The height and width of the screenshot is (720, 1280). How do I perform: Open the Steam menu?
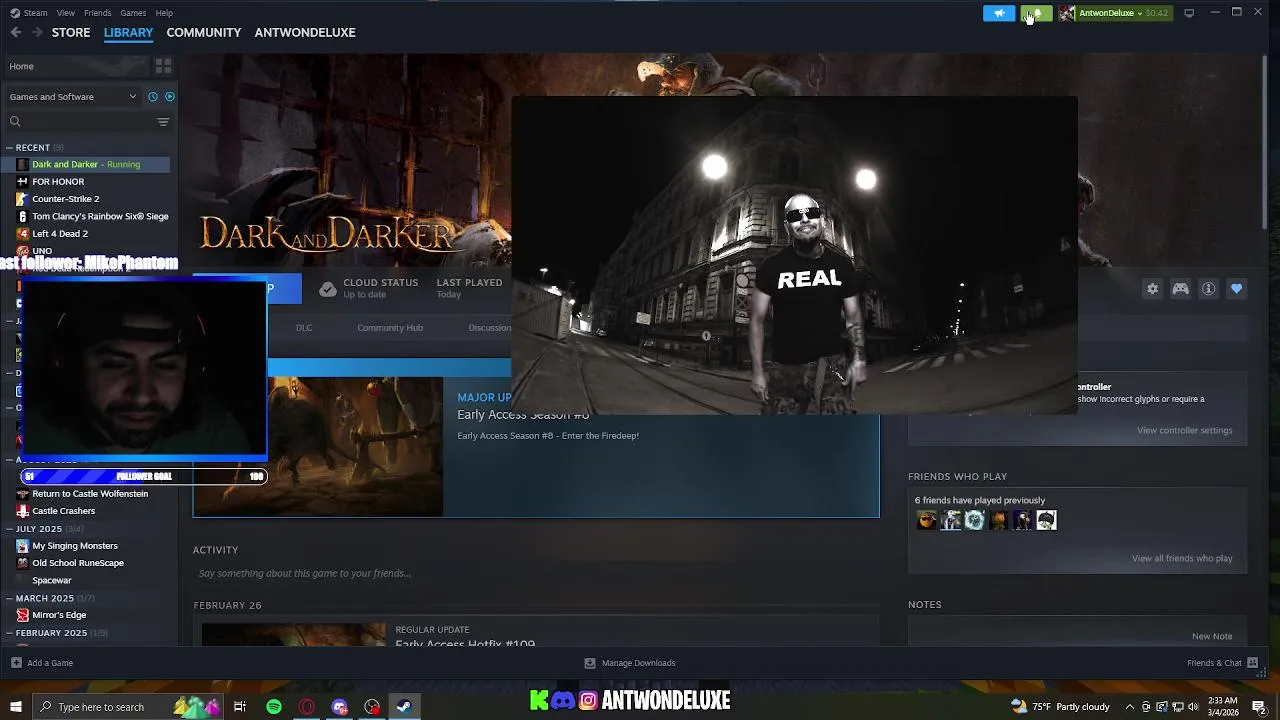pyautogui.click(x=35, y=13)
